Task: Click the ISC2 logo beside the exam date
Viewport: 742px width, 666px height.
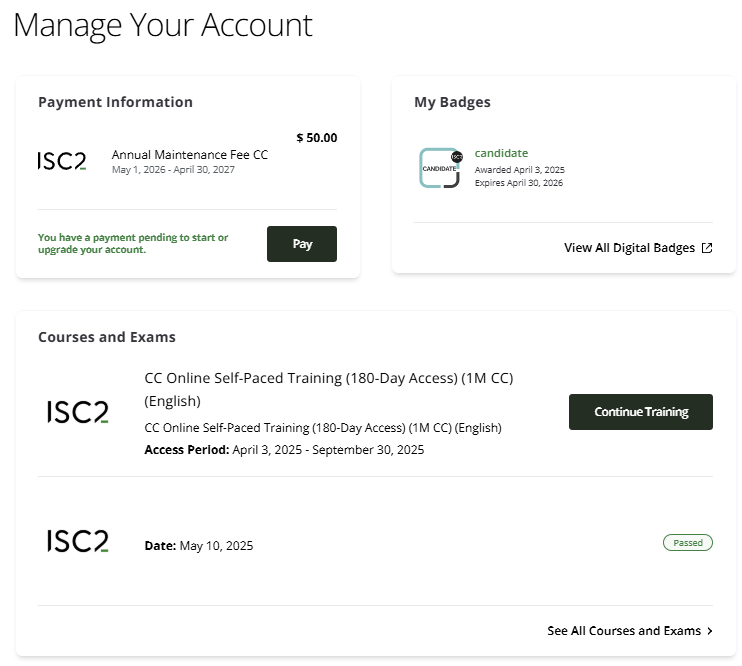Action: [x=77, y=541]
